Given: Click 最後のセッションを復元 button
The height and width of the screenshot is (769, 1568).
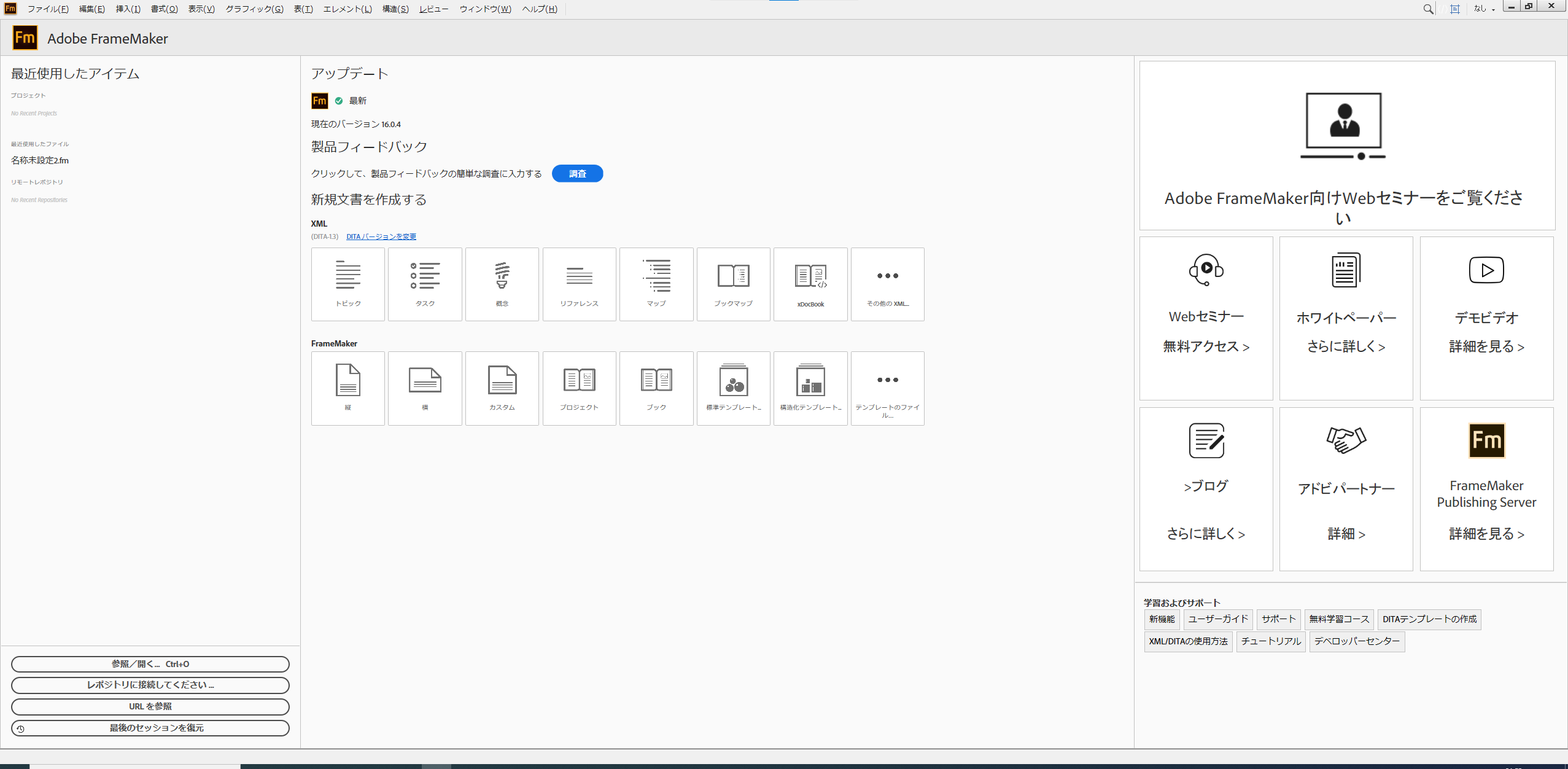Looking at the screenshot, I should pyautogui.click(x=150, y=728).
